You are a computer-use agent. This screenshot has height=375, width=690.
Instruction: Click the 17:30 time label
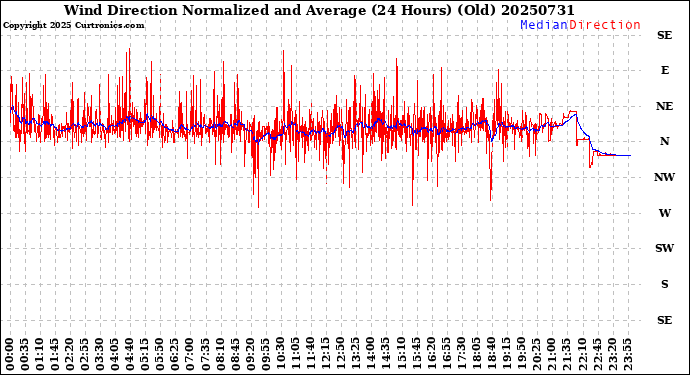pos(462,354)
